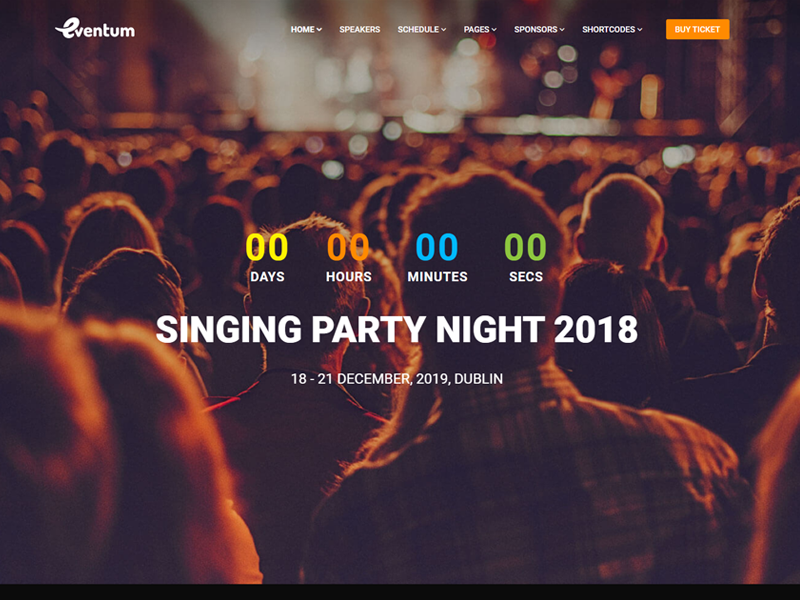This screenshot has height=600, width=800.
Task: Go to the Speakers page
Action: (x=360, y=30)
